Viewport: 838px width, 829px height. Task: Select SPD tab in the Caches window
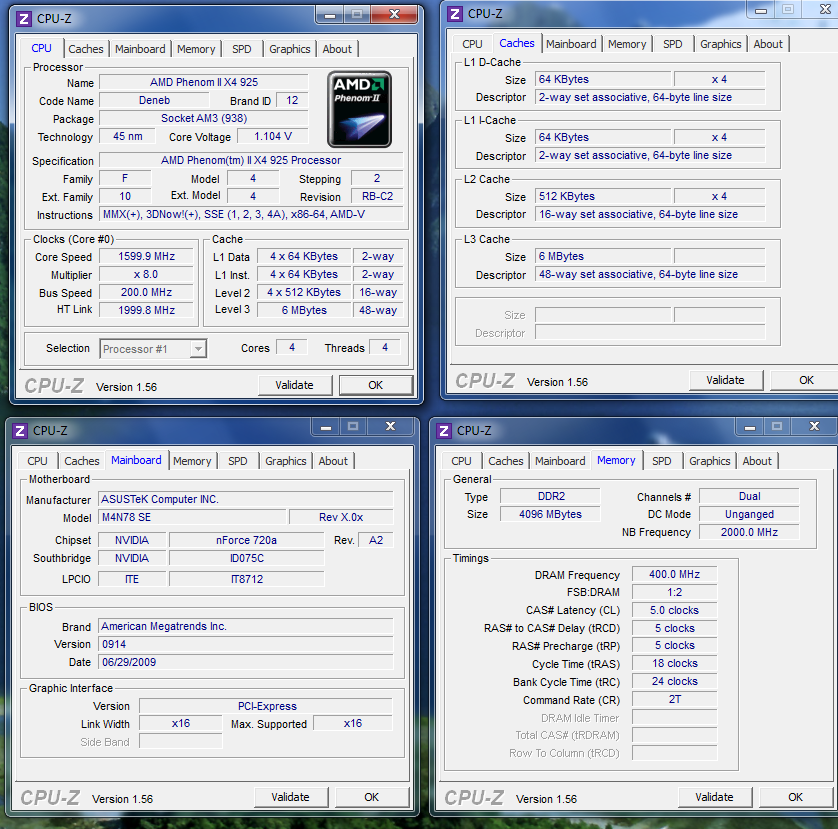click(673, 44)
